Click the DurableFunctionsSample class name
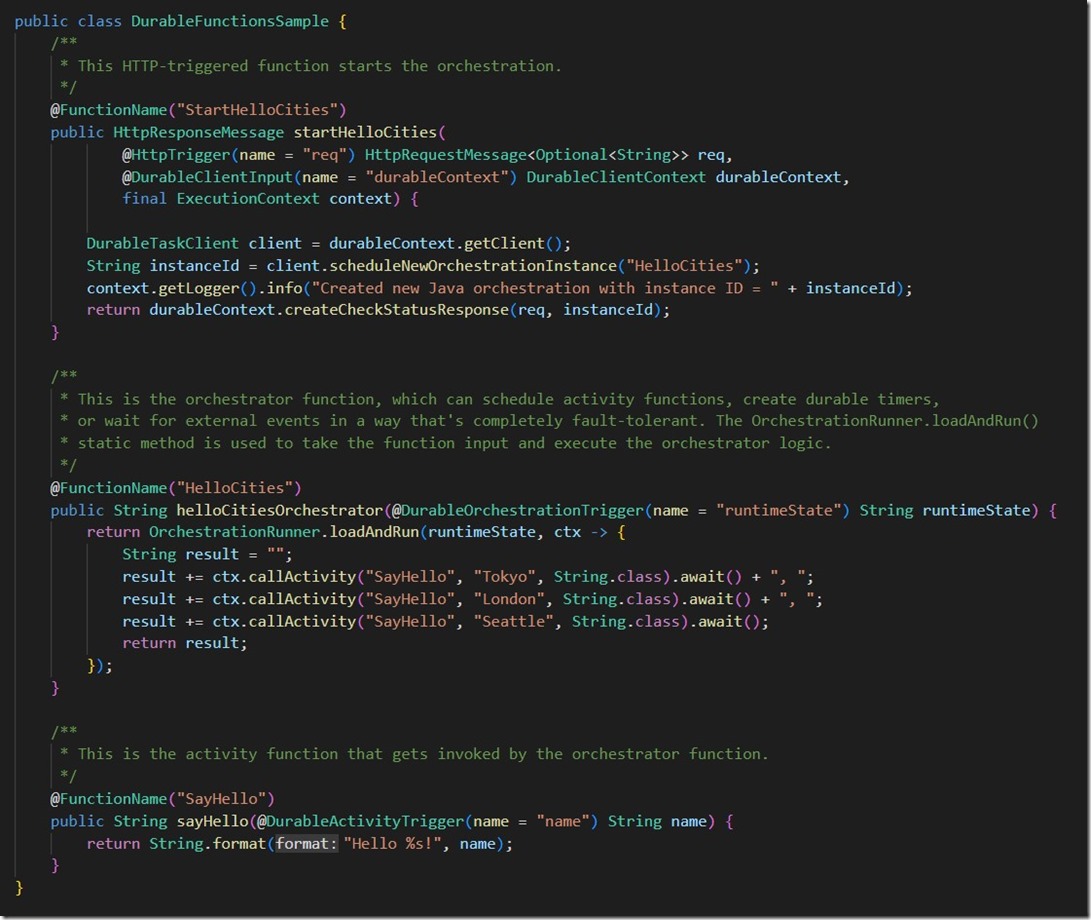Image resolution: width=1091 pixels, height=920 pixels. point(230,22)
